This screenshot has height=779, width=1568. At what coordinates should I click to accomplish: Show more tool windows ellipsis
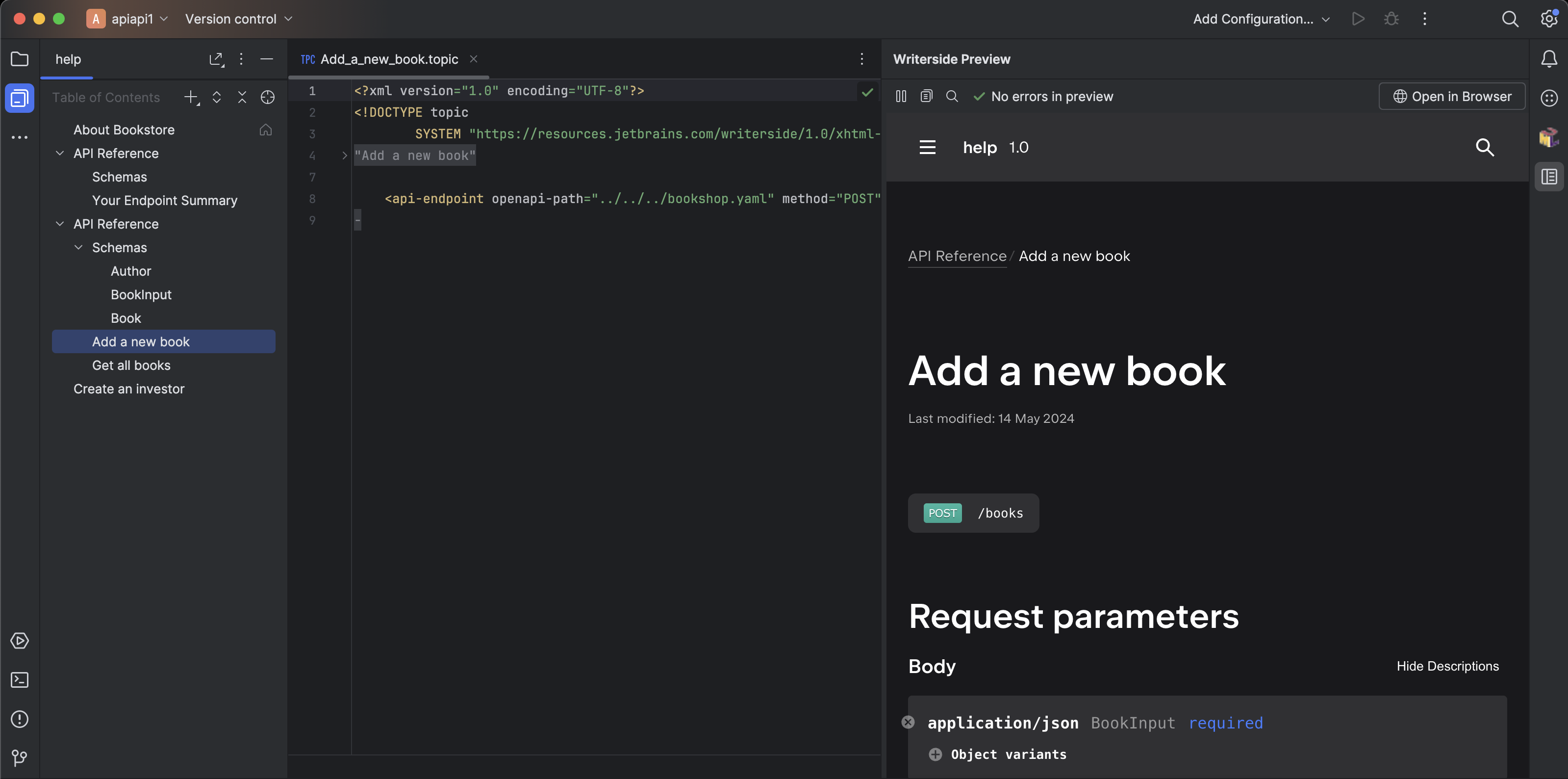pos(20,137)
